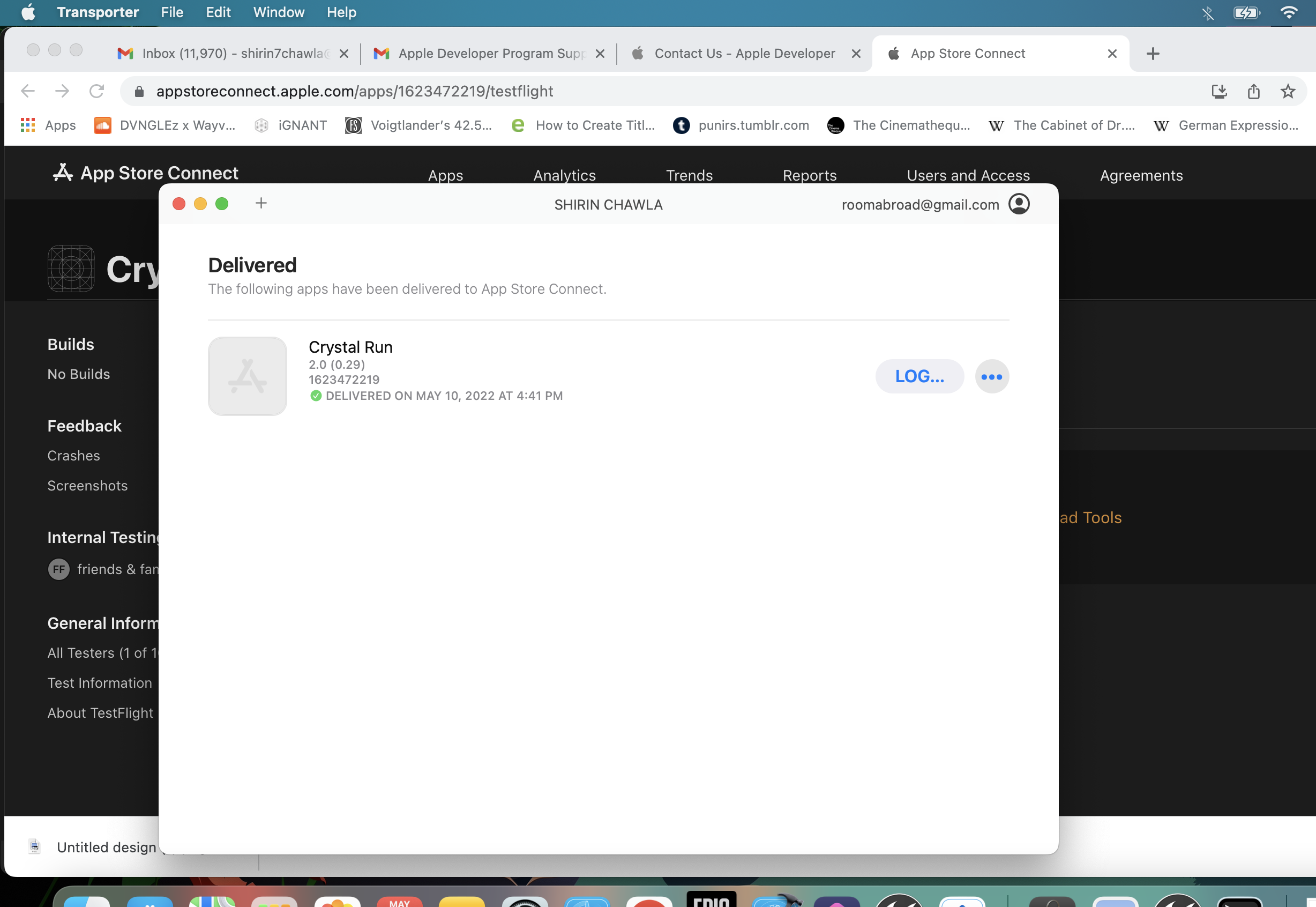Open a new browser tab
This screenshot has width=1316, height=907.
(x=1153, y=54)
